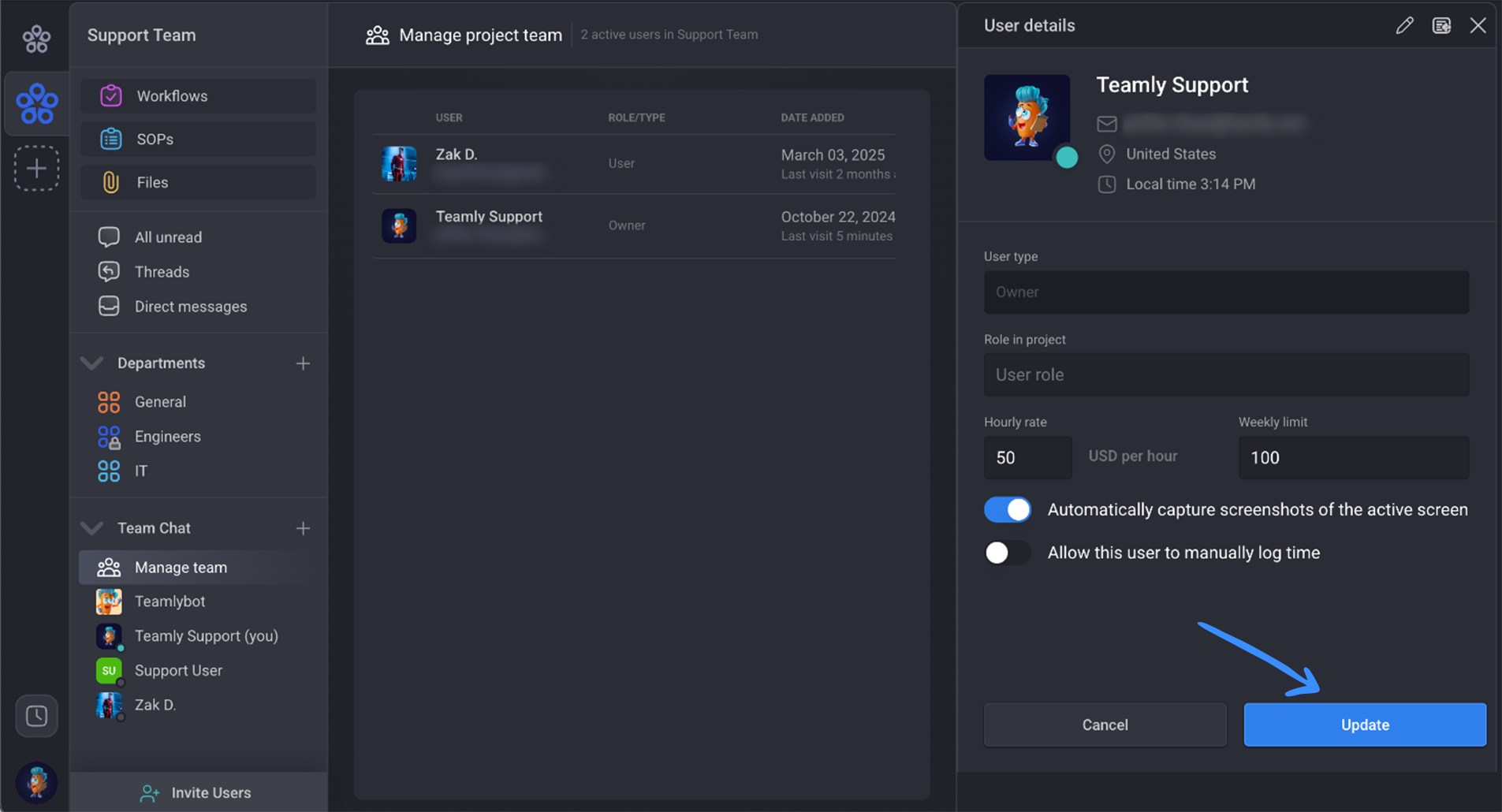
Task: Add a new department with plus icon
Action: pyautogui.click(x=303, y=363)
